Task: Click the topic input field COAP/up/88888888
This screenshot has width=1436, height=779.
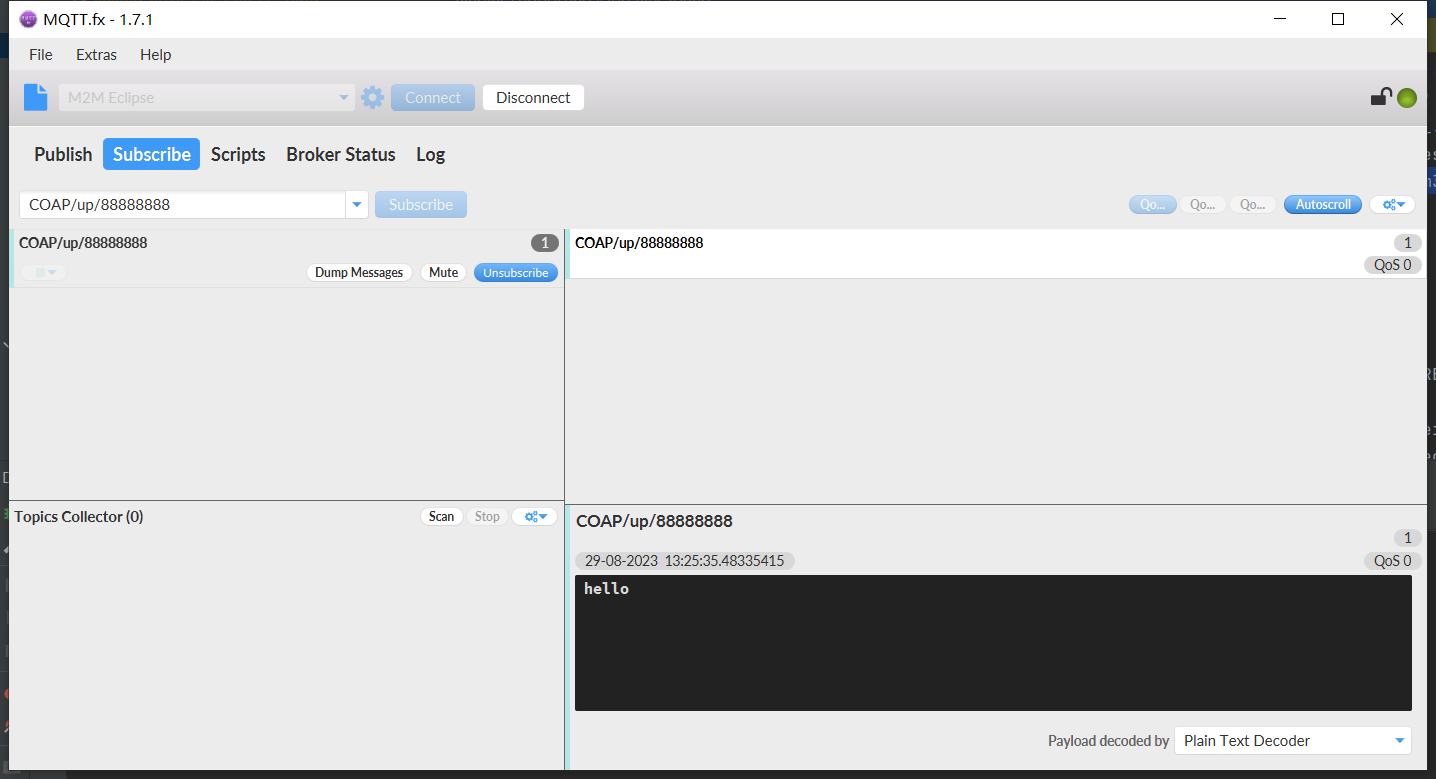Action: click(183, 205)
